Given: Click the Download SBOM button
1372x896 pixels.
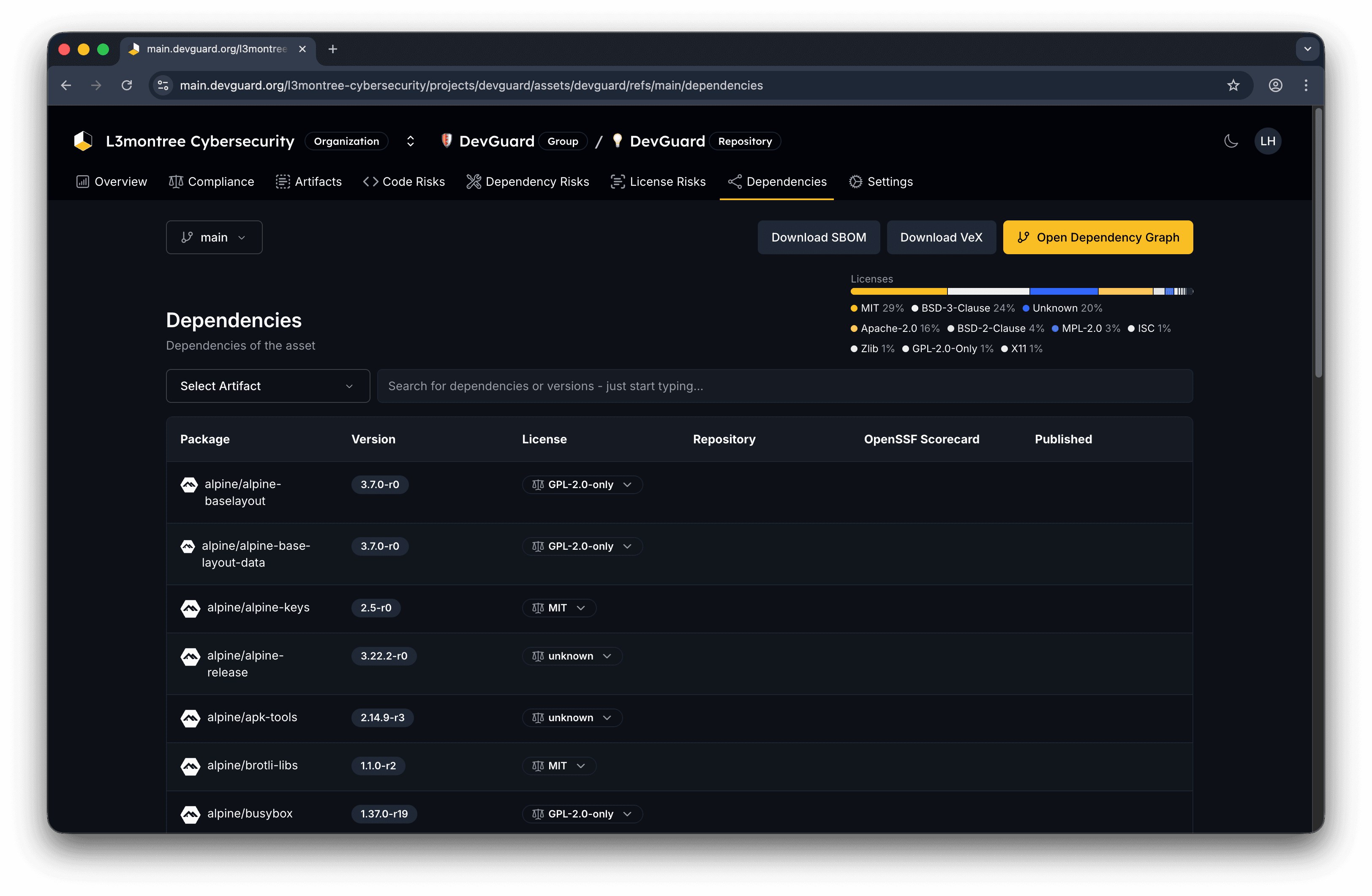Looking at the screenshot, I should 819,237.
